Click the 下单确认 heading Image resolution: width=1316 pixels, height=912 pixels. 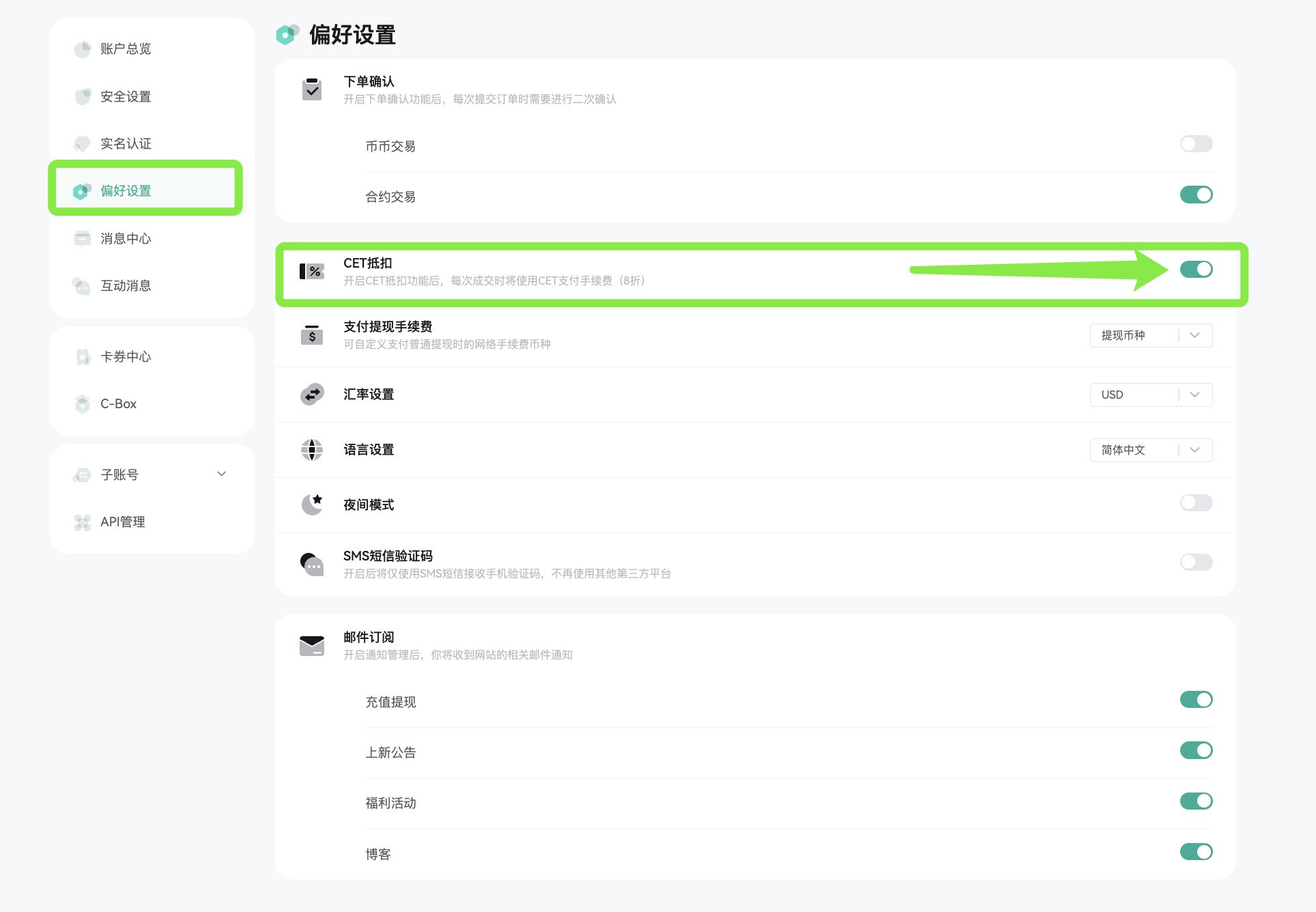coord(369,81)
